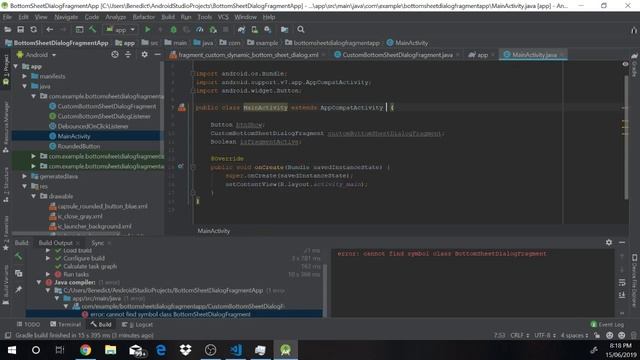Open Project panel settings gear
The width and height of the screenshot is (640, 360).
coord(144,54)
